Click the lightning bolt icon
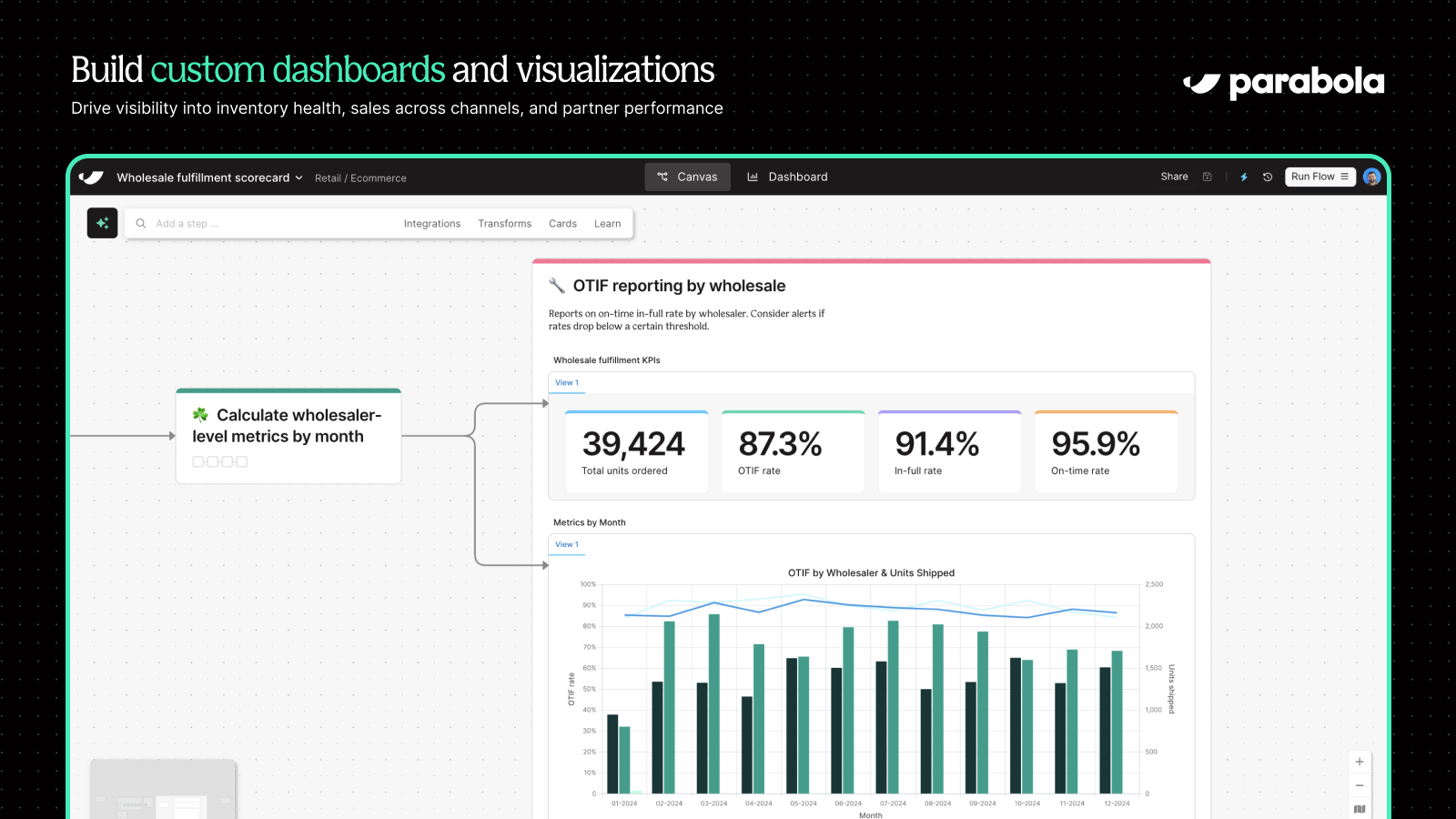The height and width of the screenshot is (819, 1456). click(x=1244, y=177)
